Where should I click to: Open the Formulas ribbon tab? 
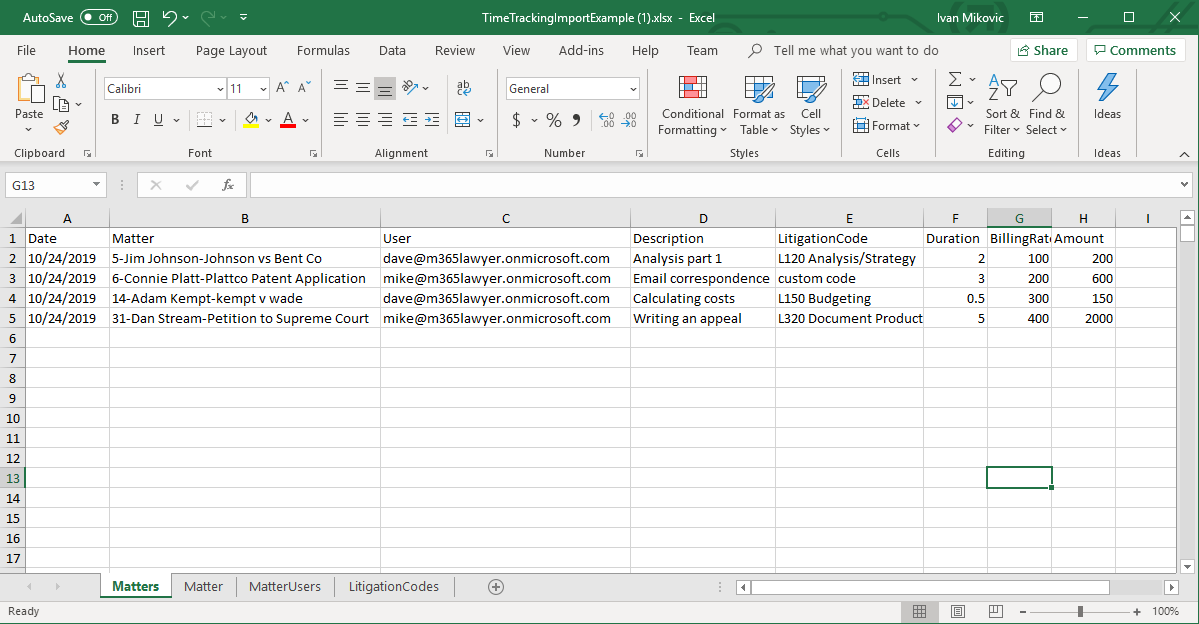click(323, 51)
